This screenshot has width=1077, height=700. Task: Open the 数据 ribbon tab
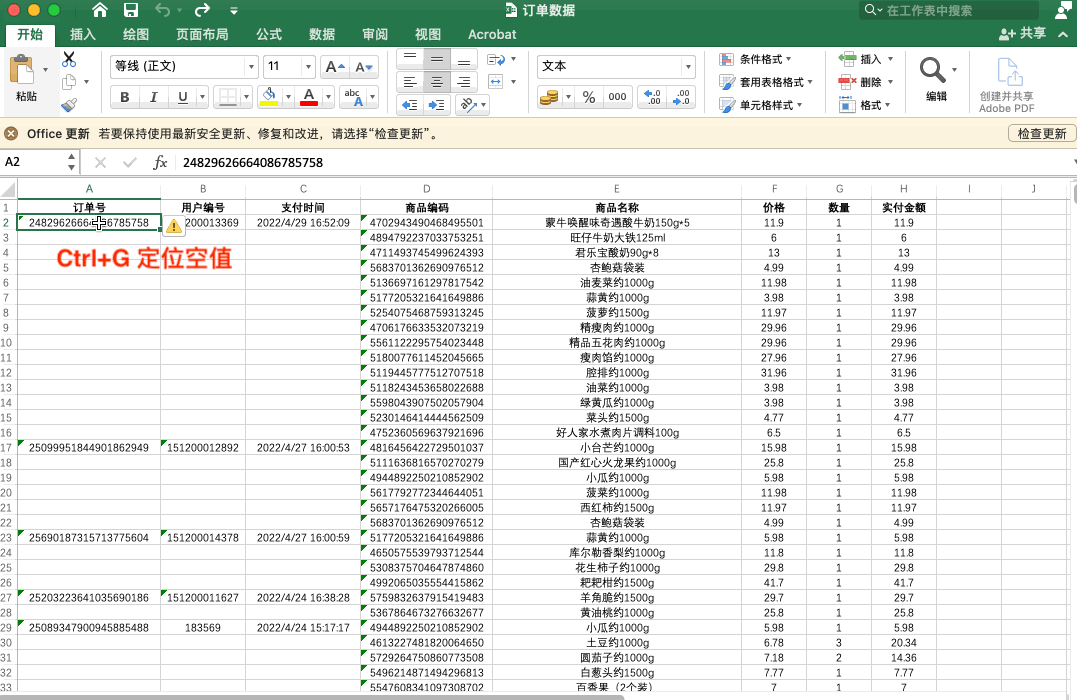tap(322, 34)
